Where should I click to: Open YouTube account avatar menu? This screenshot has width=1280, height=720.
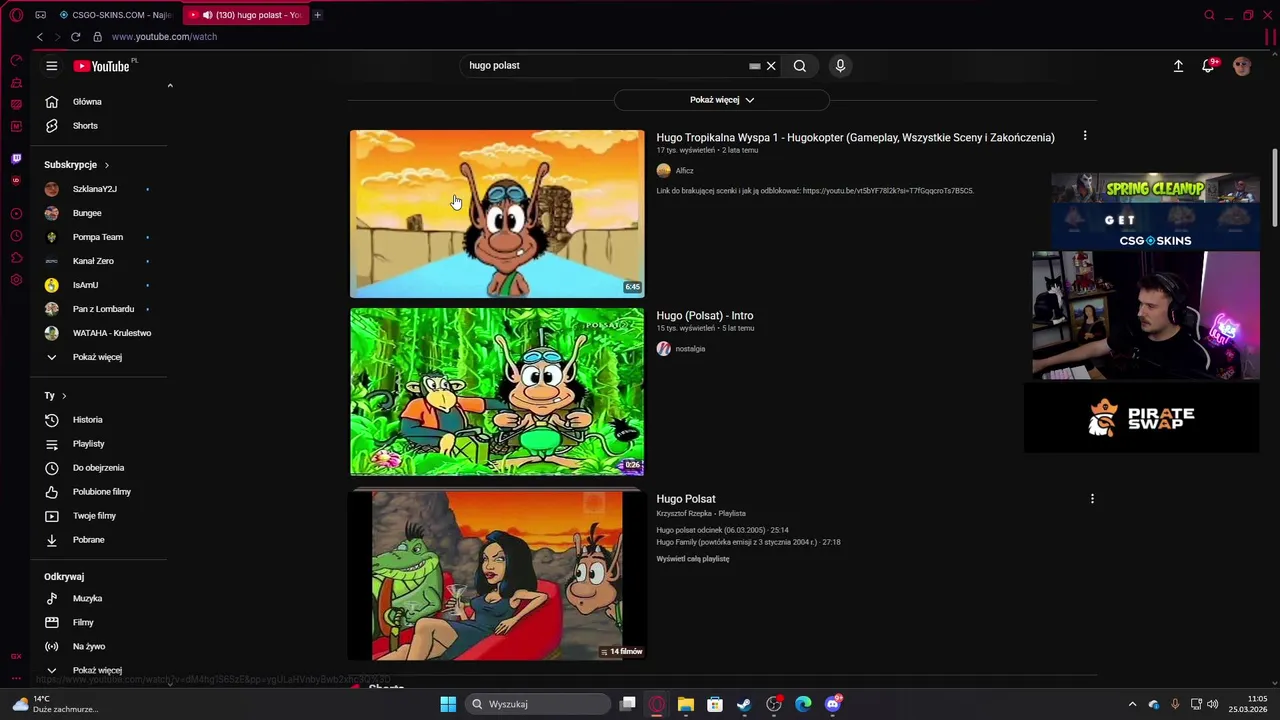point(1242,66)
